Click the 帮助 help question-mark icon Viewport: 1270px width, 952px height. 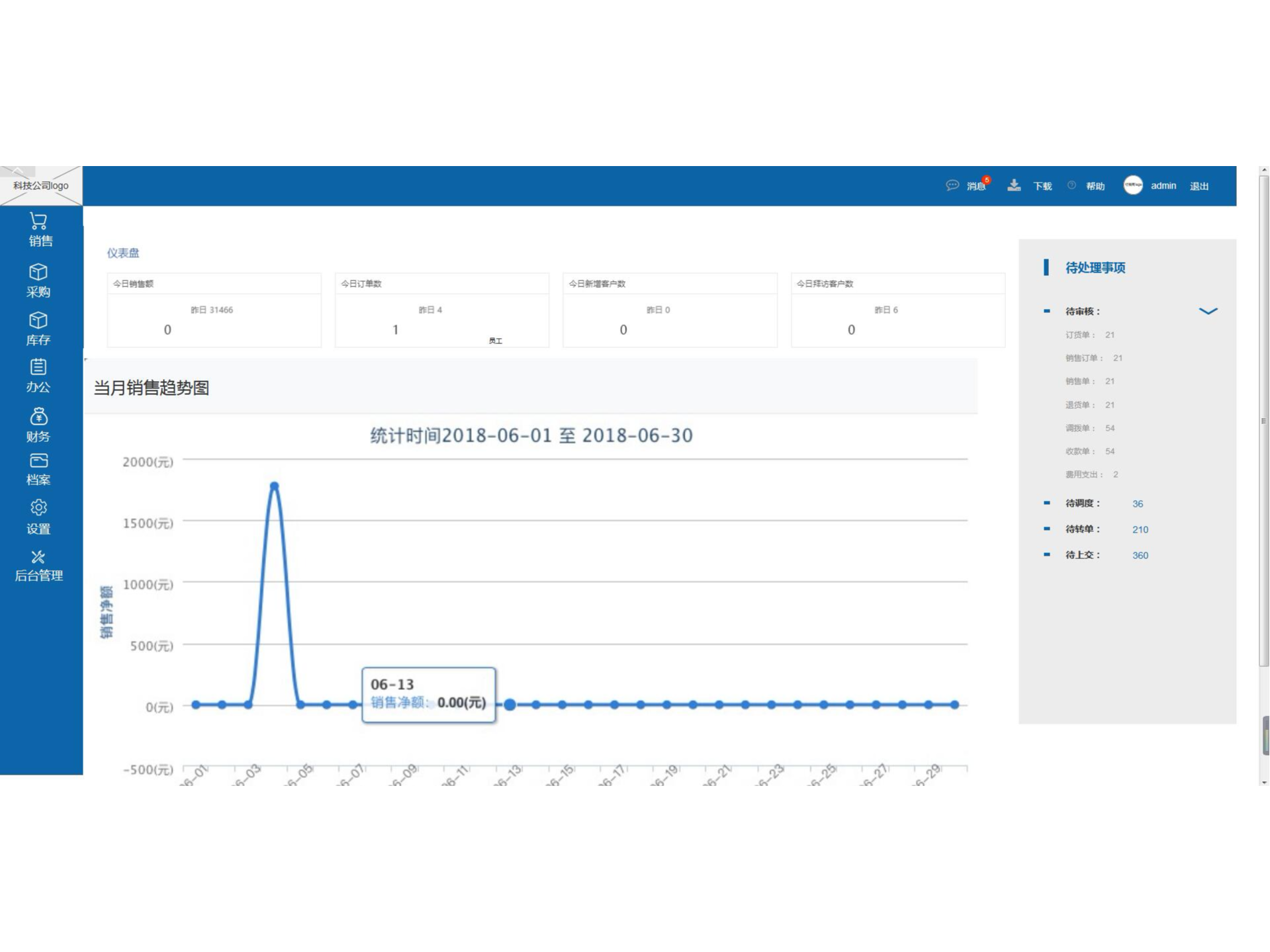point(1071,185)
